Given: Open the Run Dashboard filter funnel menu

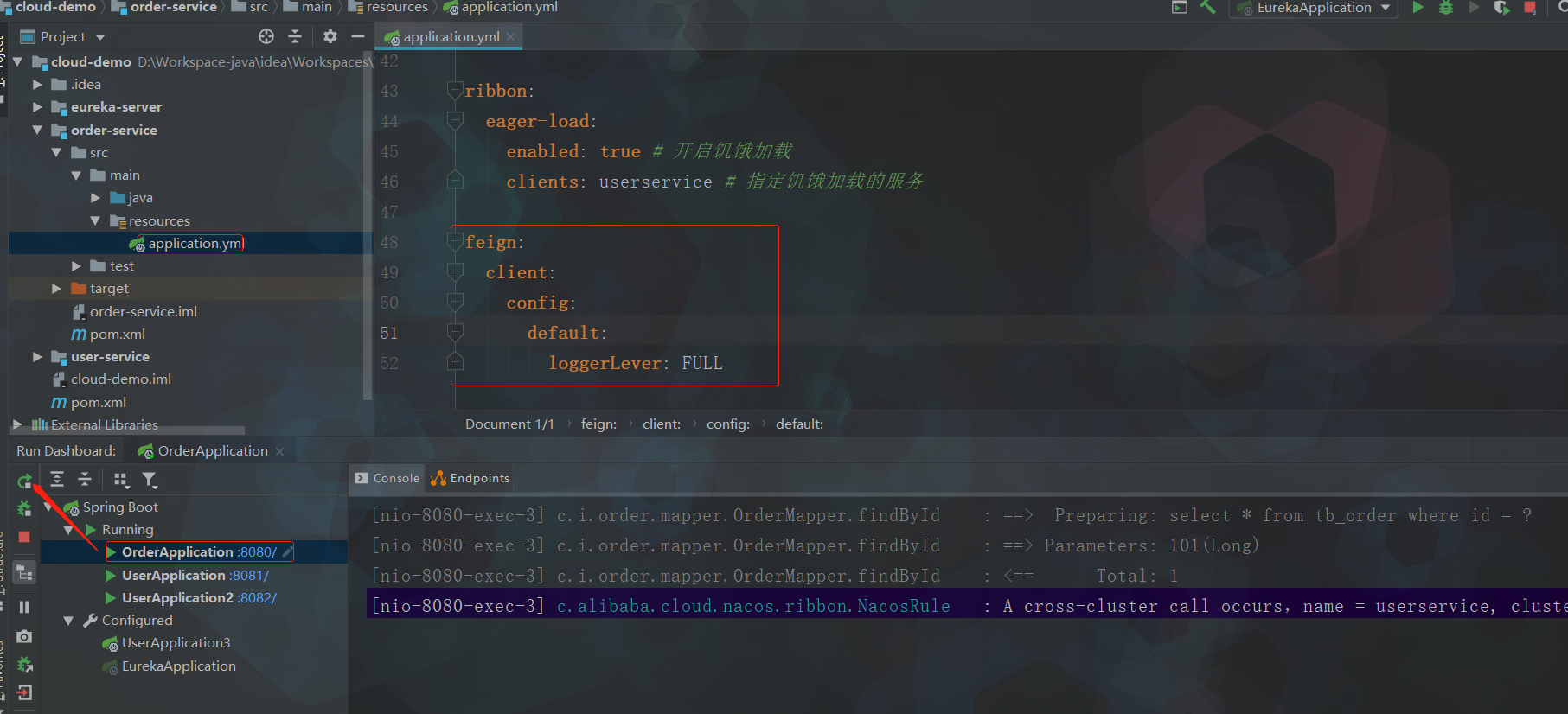Looking at the screenshot, I should [x=150, y=480].
